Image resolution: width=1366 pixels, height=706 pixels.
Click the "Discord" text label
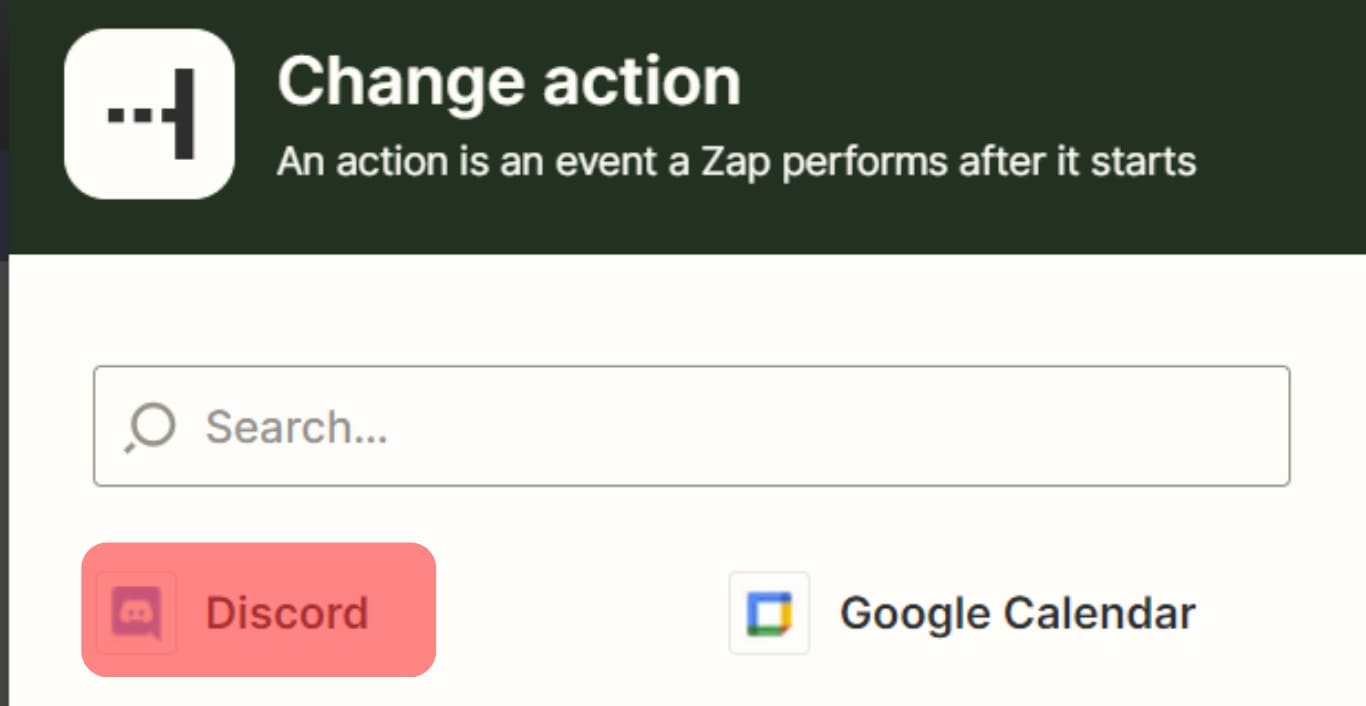point(287,613)
